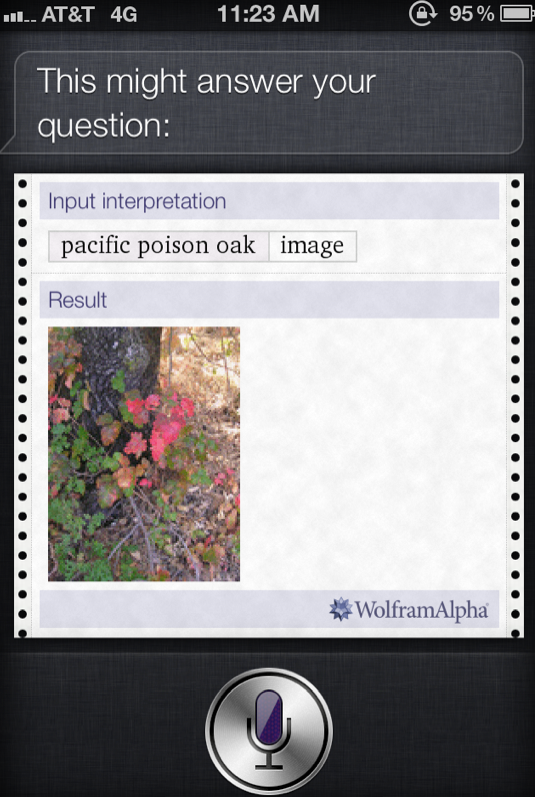The image size is (535, 797).
Task: Tap the left perforated paper edge
Action: 22,406
